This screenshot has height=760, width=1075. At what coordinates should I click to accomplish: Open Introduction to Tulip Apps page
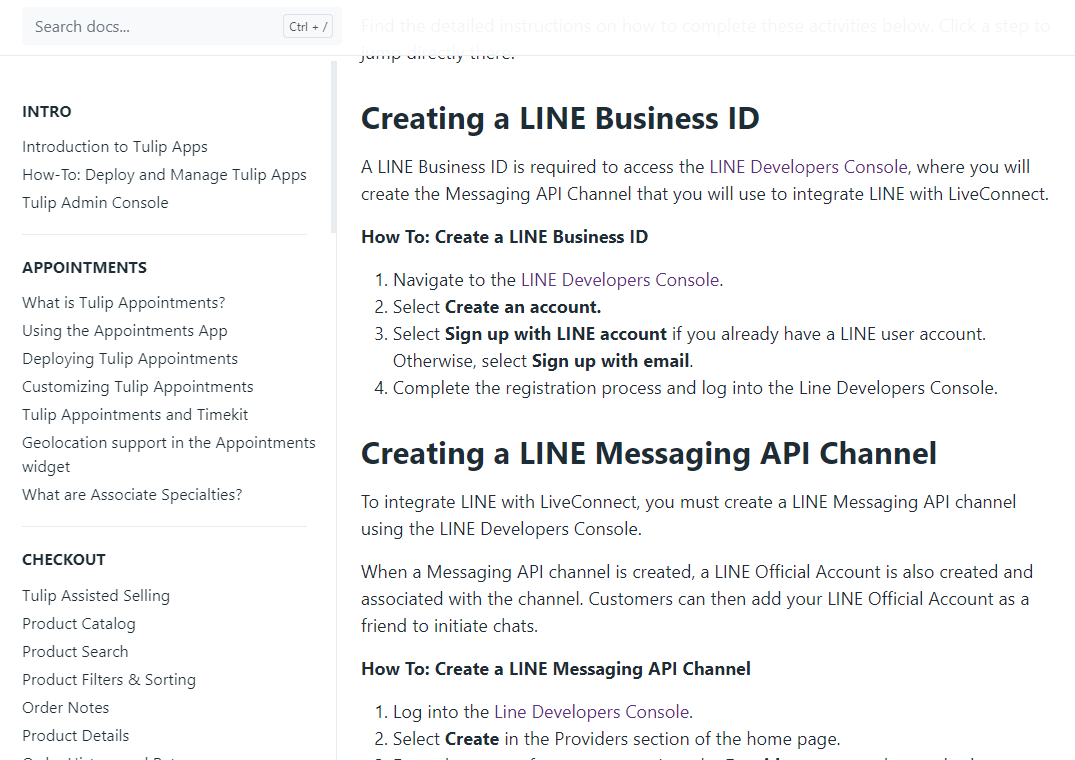click(x=115, y=147)
